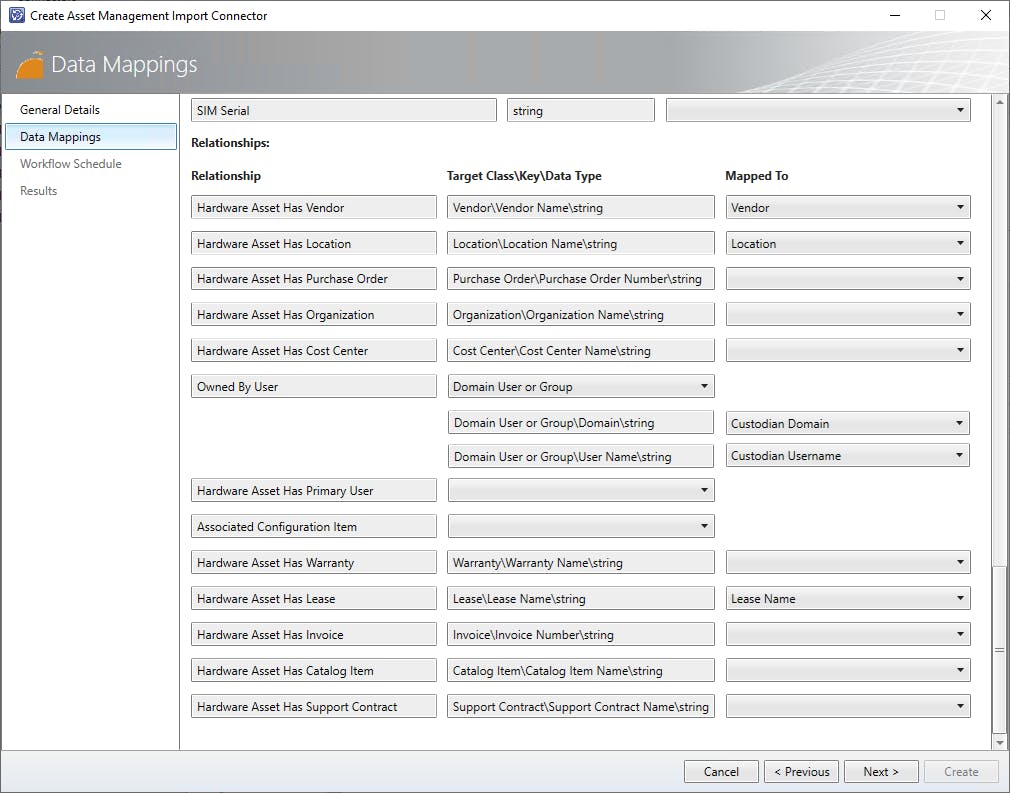Open the Custodian Username dropdown
1010x793 pixels.
tap(847, 456)
